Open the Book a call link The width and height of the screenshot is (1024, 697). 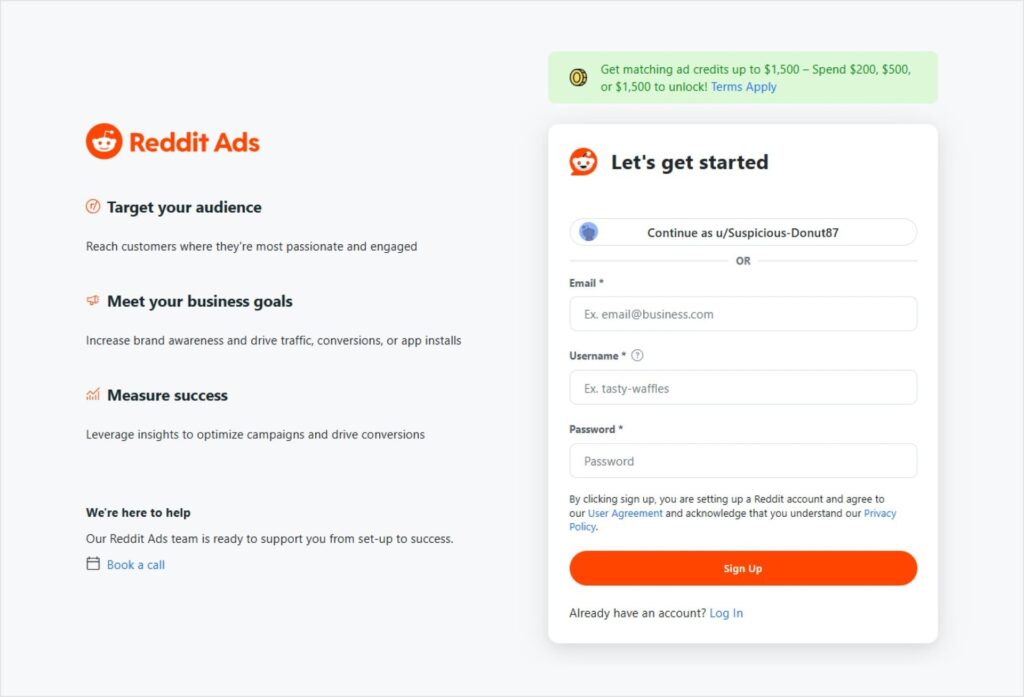(x=136, y=565)
